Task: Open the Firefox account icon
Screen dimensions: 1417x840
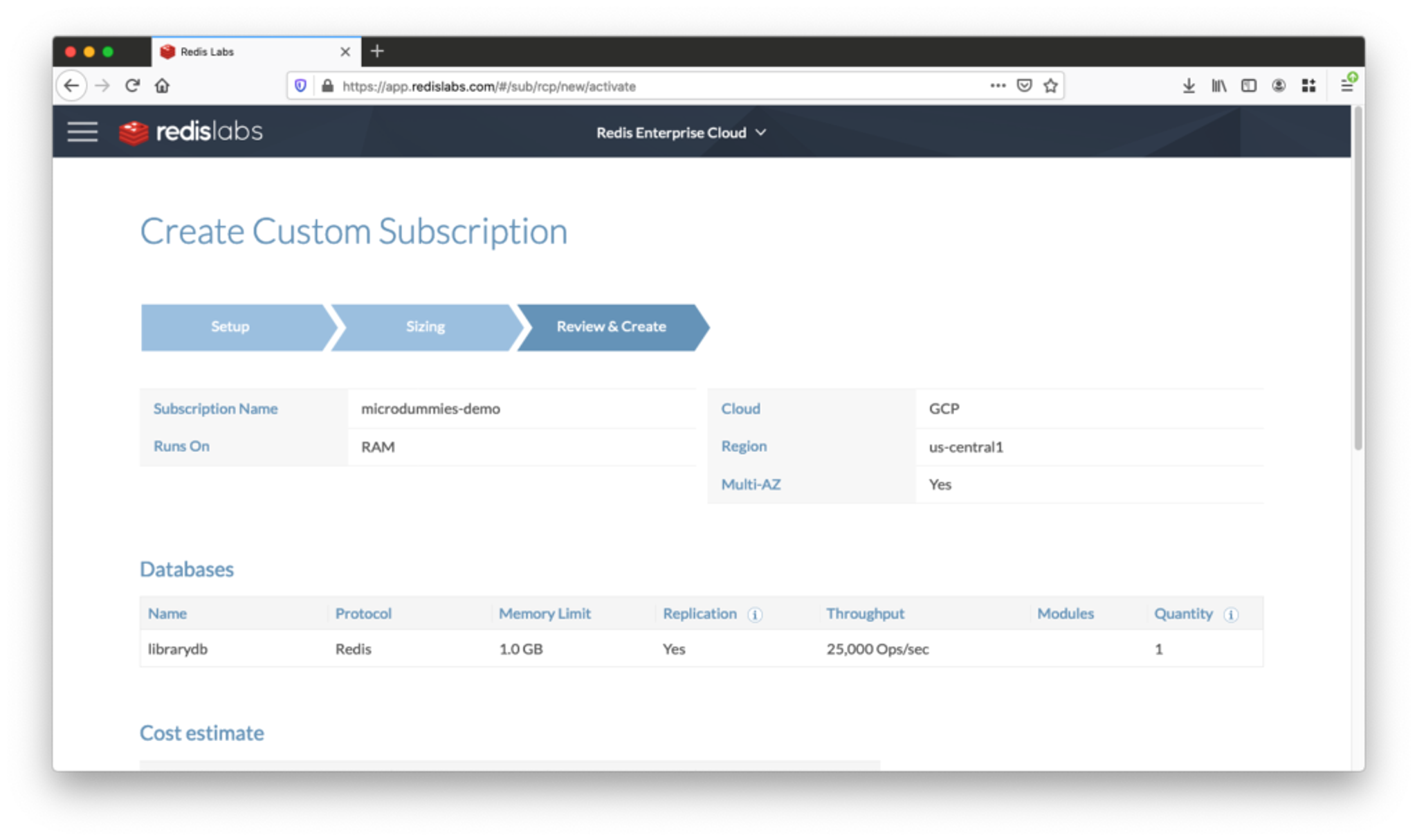Action: (1279, 86)
